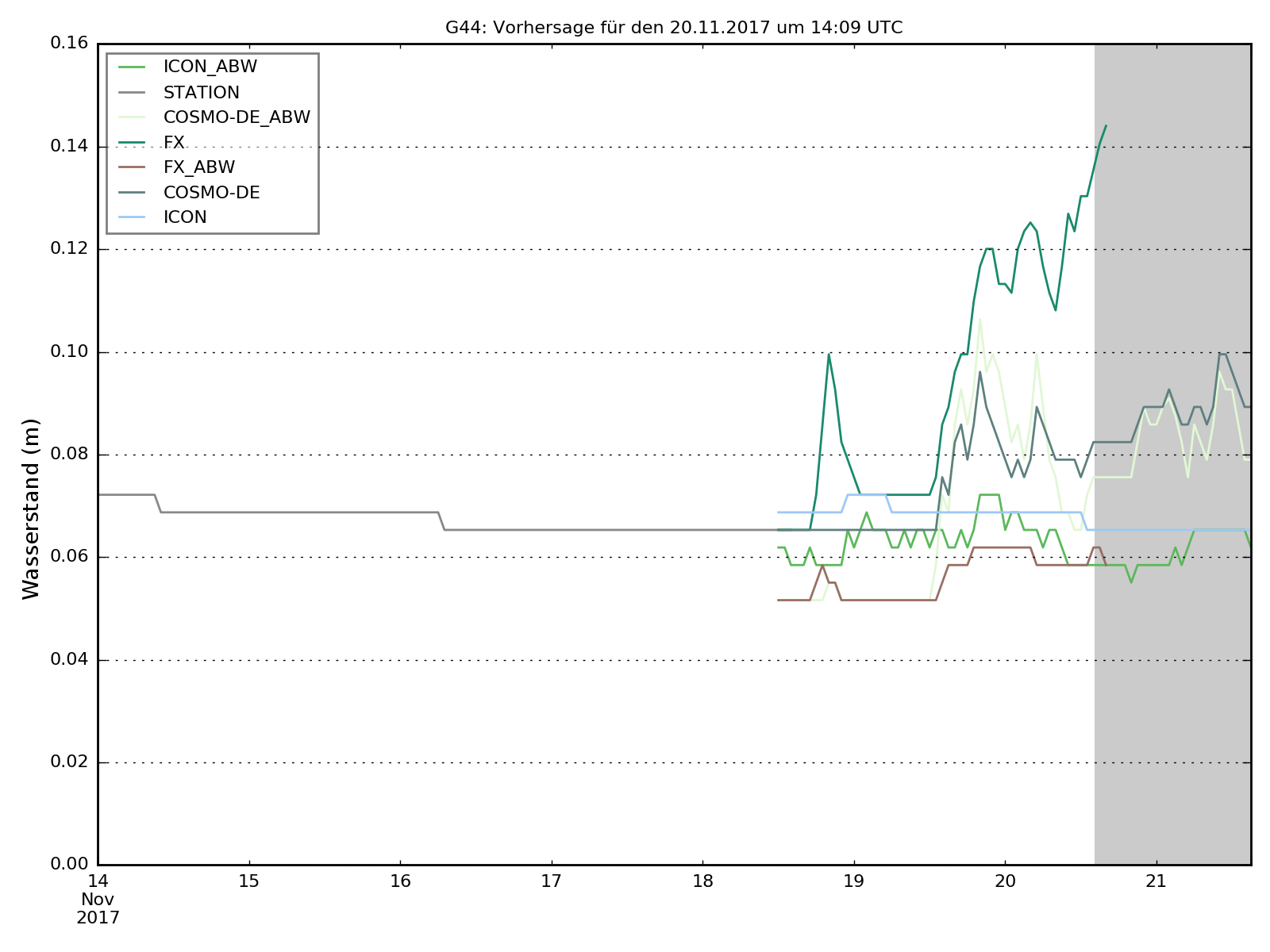Click the y-axis value 0.16
The height and width of the screenshot is (952, 1270).
tap(69, 44)
